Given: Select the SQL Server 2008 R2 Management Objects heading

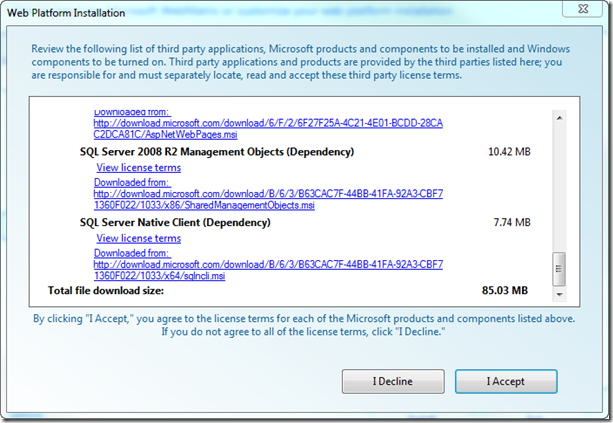Looking at the screenshot, I should [217, 152].
